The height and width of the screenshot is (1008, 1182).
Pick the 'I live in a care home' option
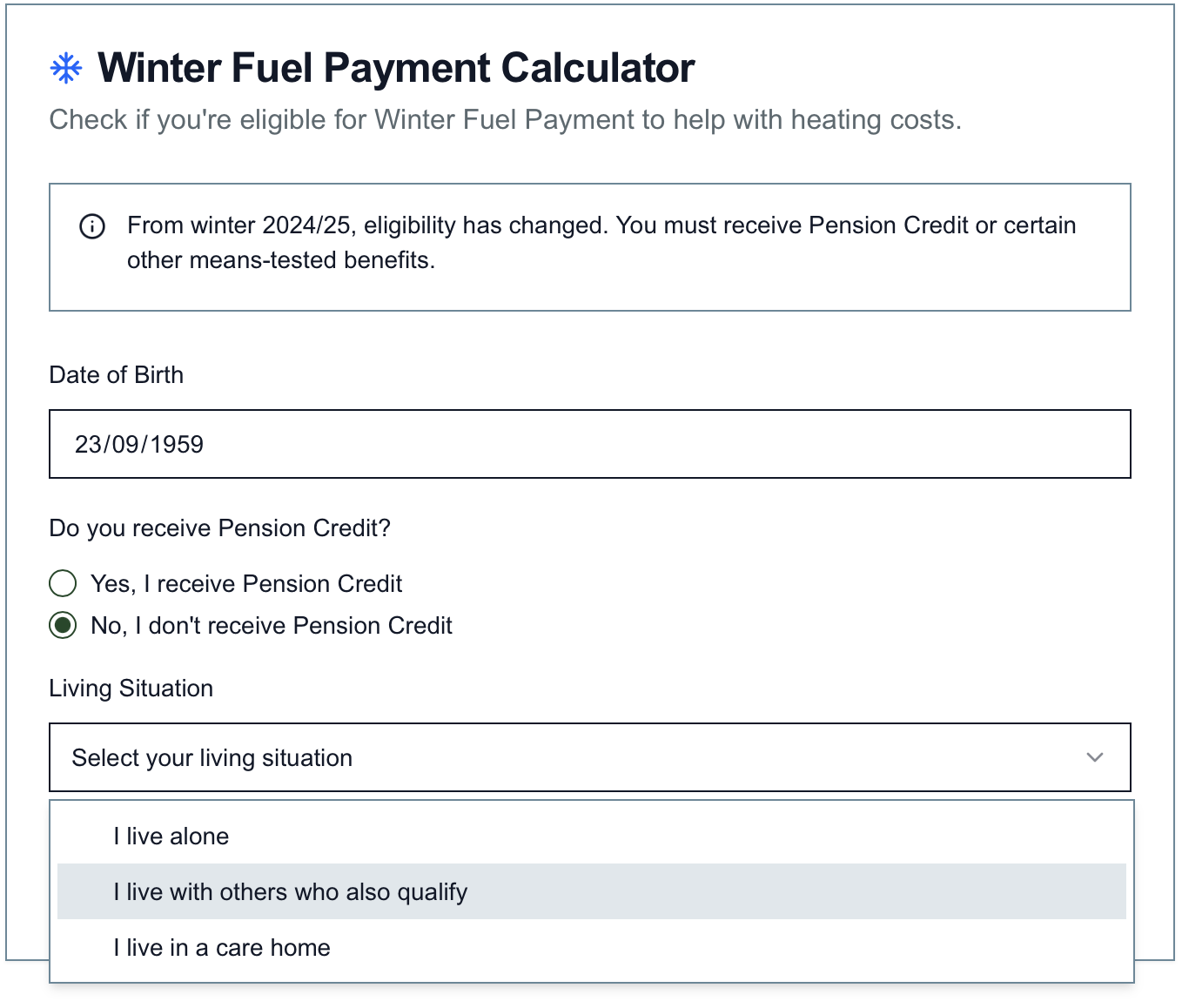click(x=222, y=948)
